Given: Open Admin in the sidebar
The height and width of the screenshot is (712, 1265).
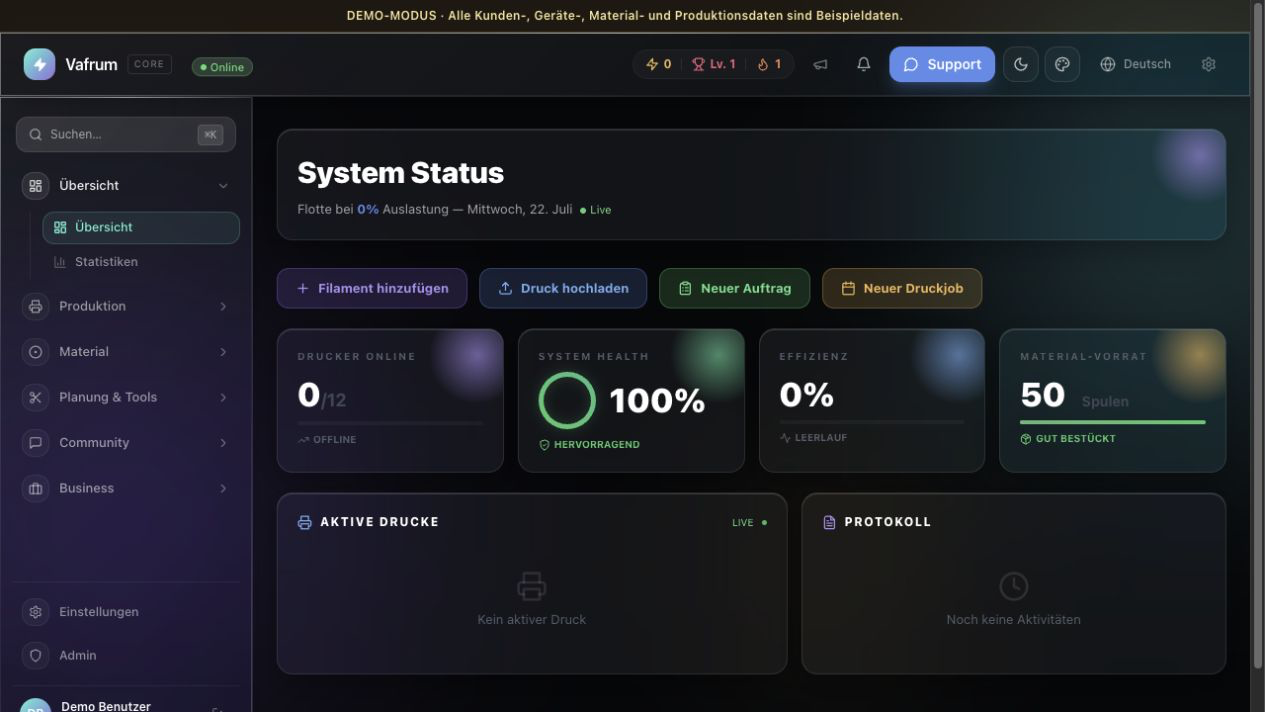Looking at the screenshot, I should pos(126,656).
